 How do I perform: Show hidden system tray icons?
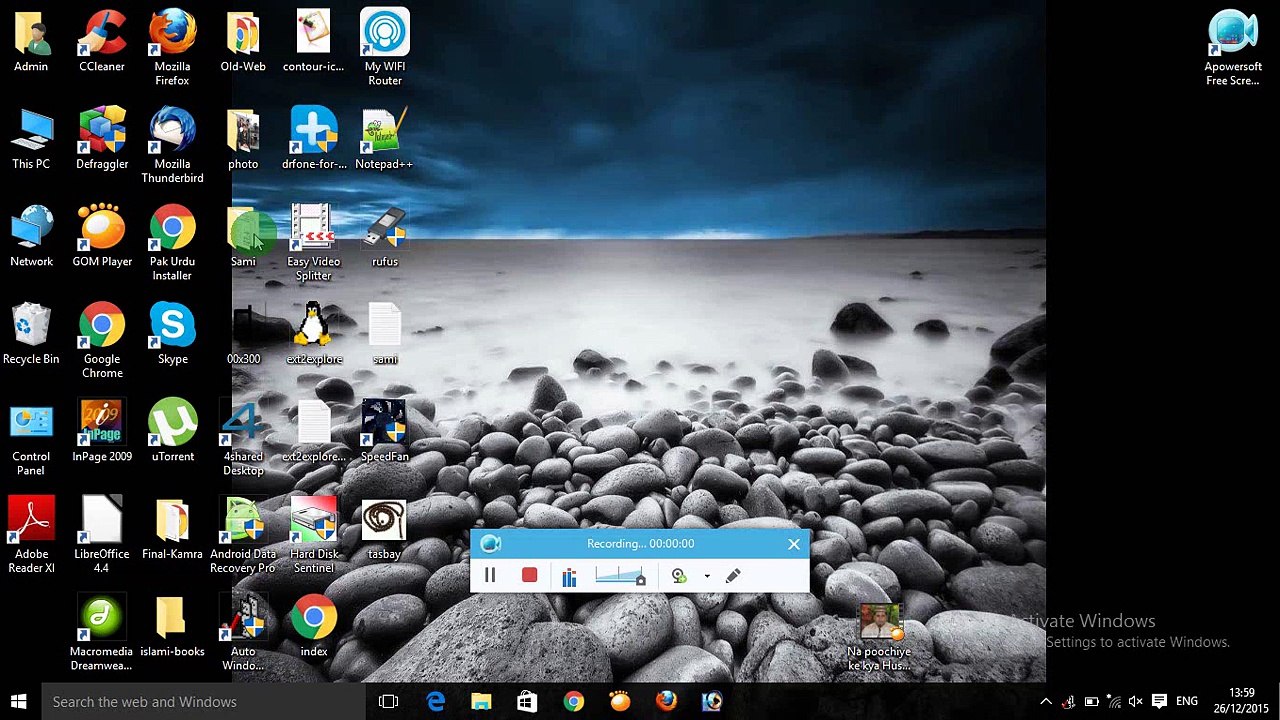[x=1045, y=702]
